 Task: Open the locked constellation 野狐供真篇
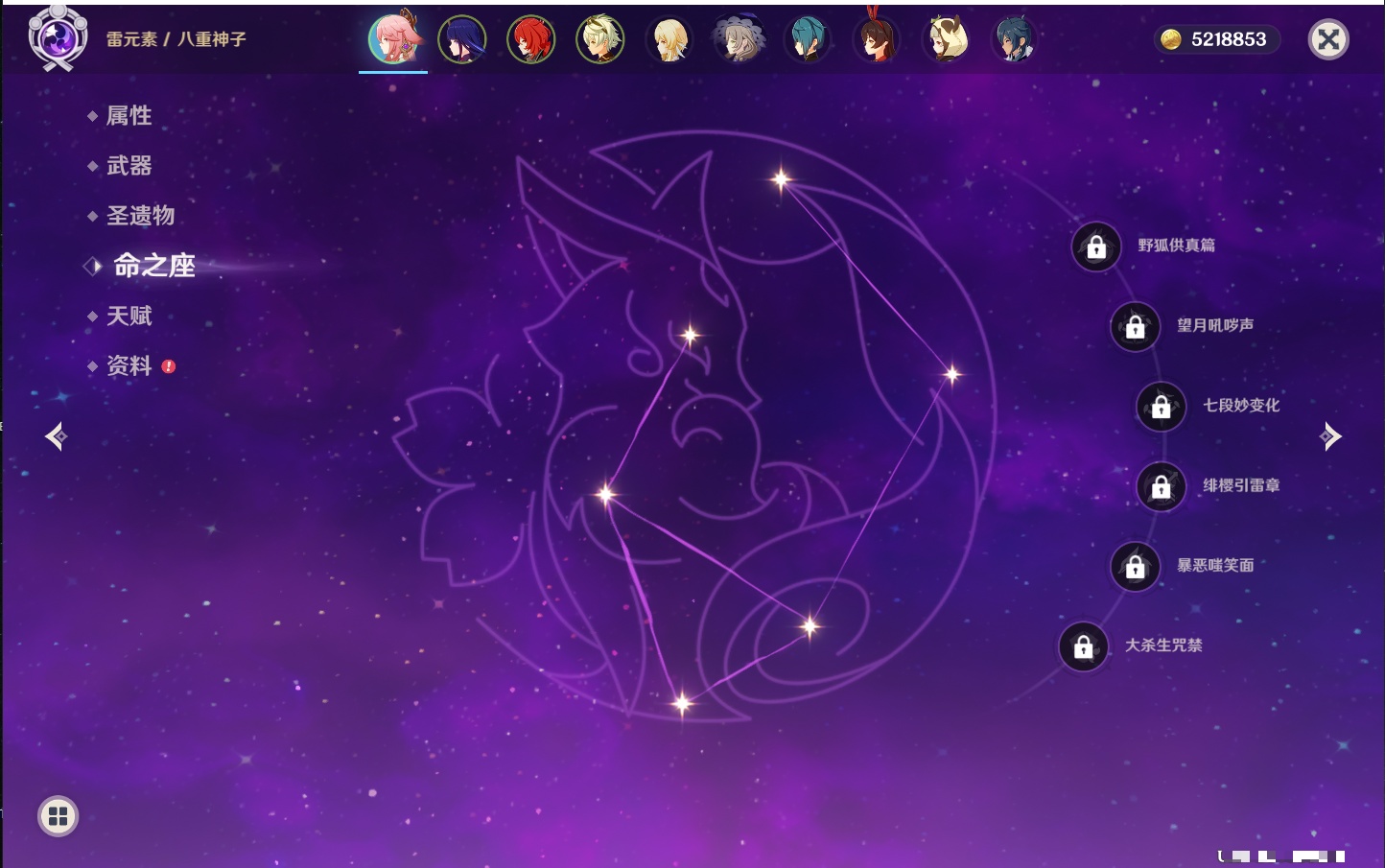coord(1096,247)
